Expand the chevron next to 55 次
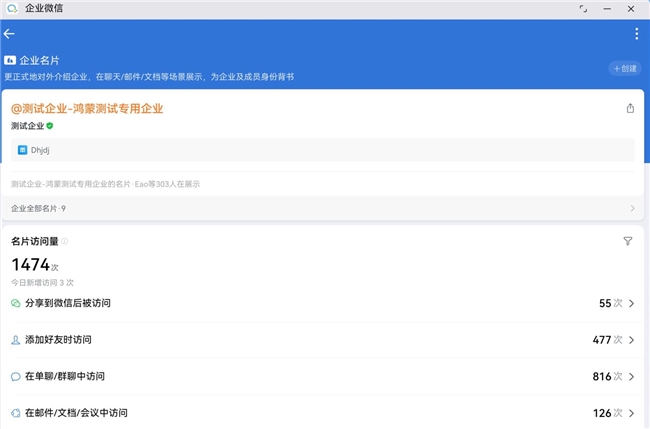This screenshot has height=429, width=650. click(x=631, y=303)
